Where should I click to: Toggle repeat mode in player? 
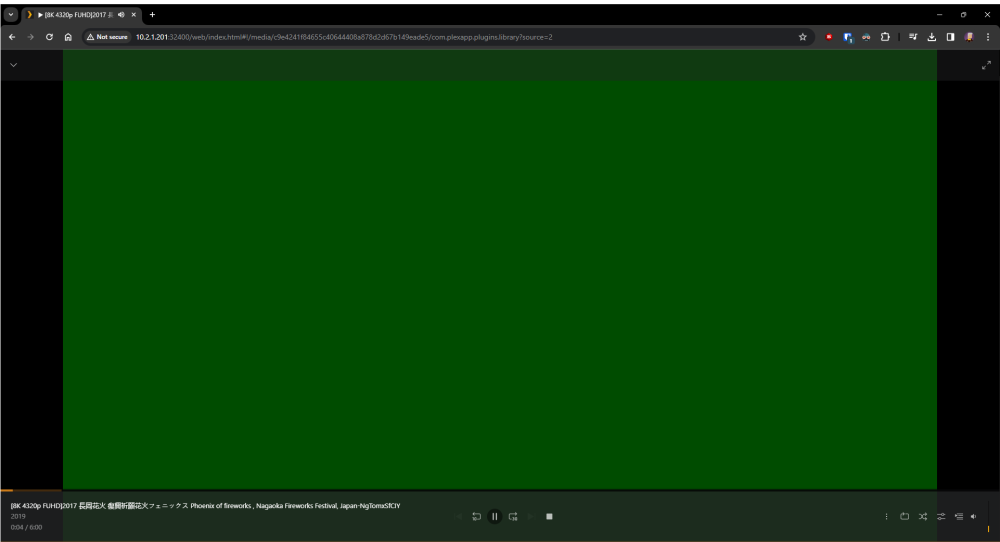904,516
